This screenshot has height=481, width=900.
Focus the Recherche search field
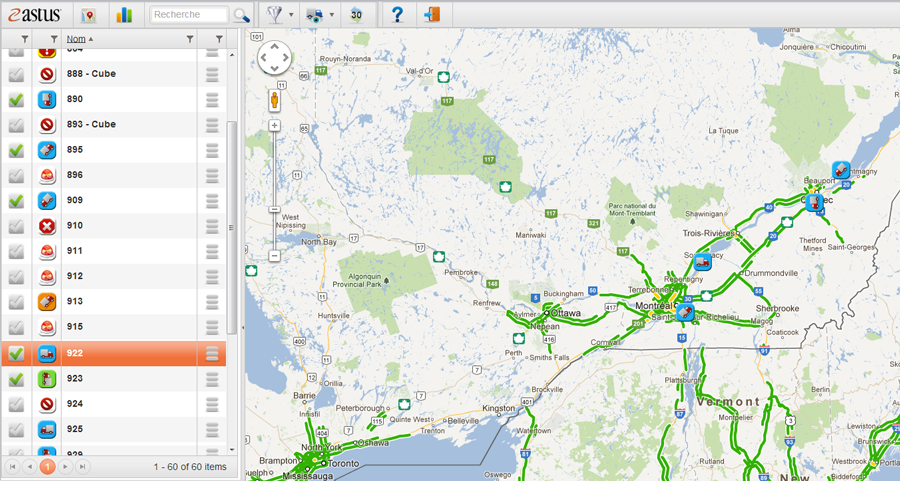pos(189,15)
